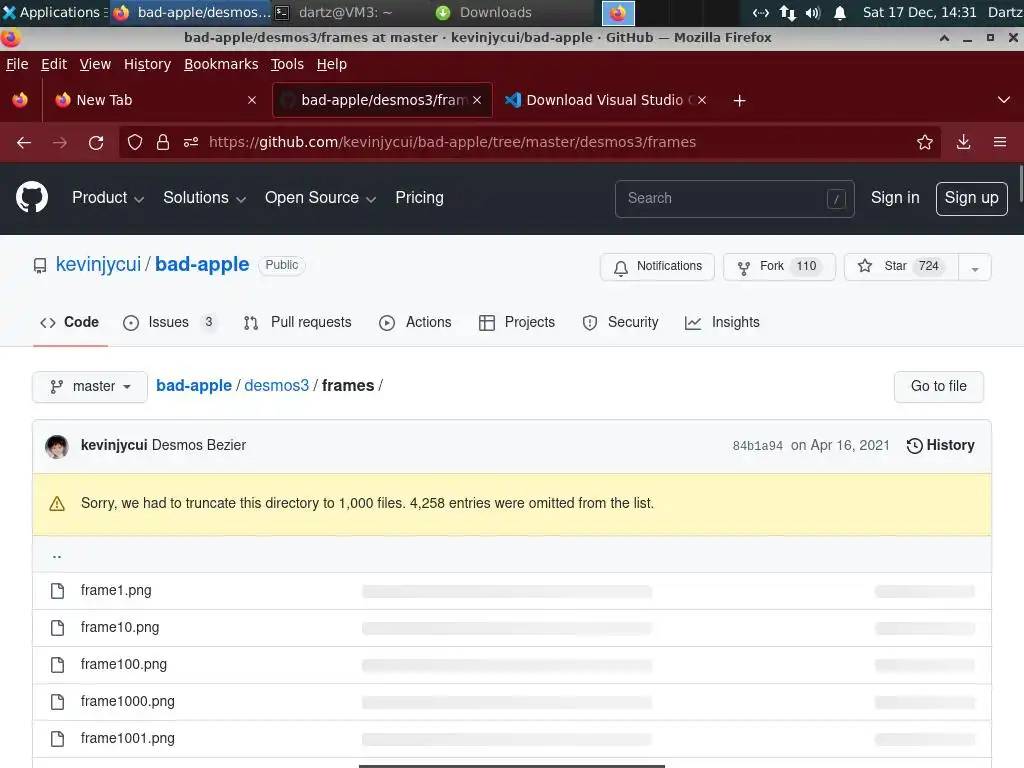Go up via the parent directory dots
The width and height of the screenshot is (1024, 768).
(57, 556)
